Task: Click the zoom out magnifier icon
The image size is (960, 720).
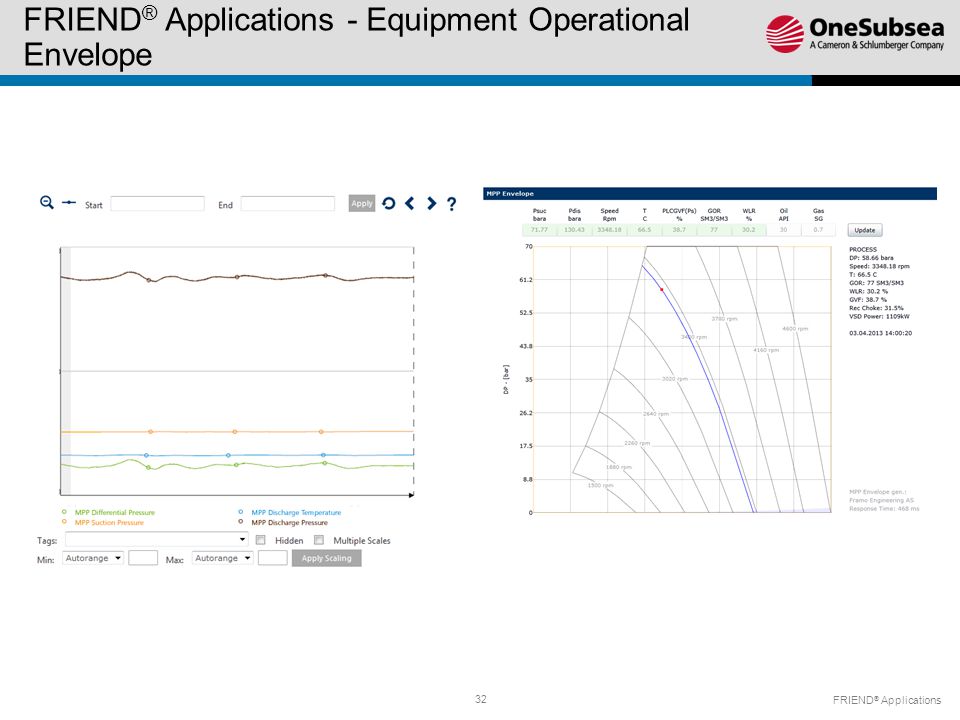Action: pos(47,203)
